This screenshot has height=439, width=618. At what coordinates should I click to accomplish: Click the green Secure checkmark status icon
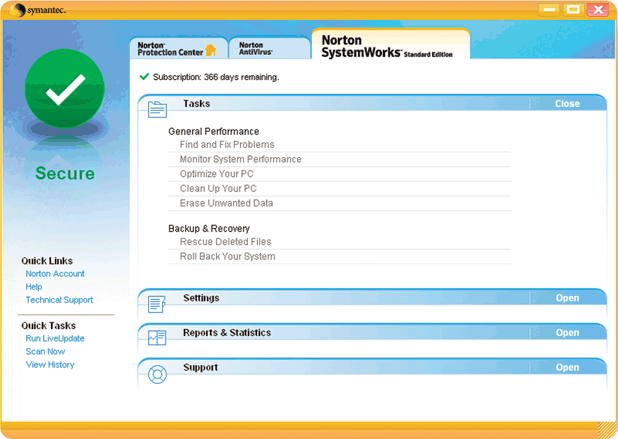[x=65, y=89]
